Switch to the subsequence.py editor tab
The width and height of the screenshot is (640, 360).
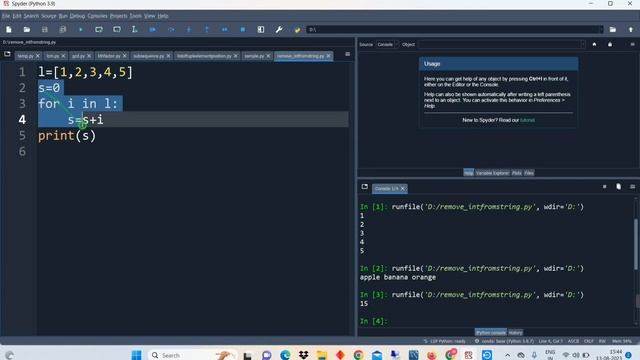point(149,56)
